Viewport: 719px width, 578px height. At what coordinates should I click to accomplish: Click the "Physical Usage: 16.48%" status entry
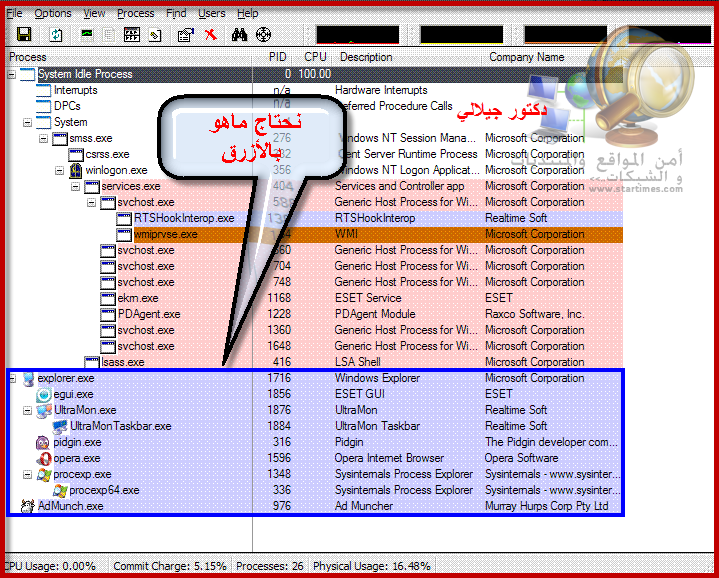(371, 567)
